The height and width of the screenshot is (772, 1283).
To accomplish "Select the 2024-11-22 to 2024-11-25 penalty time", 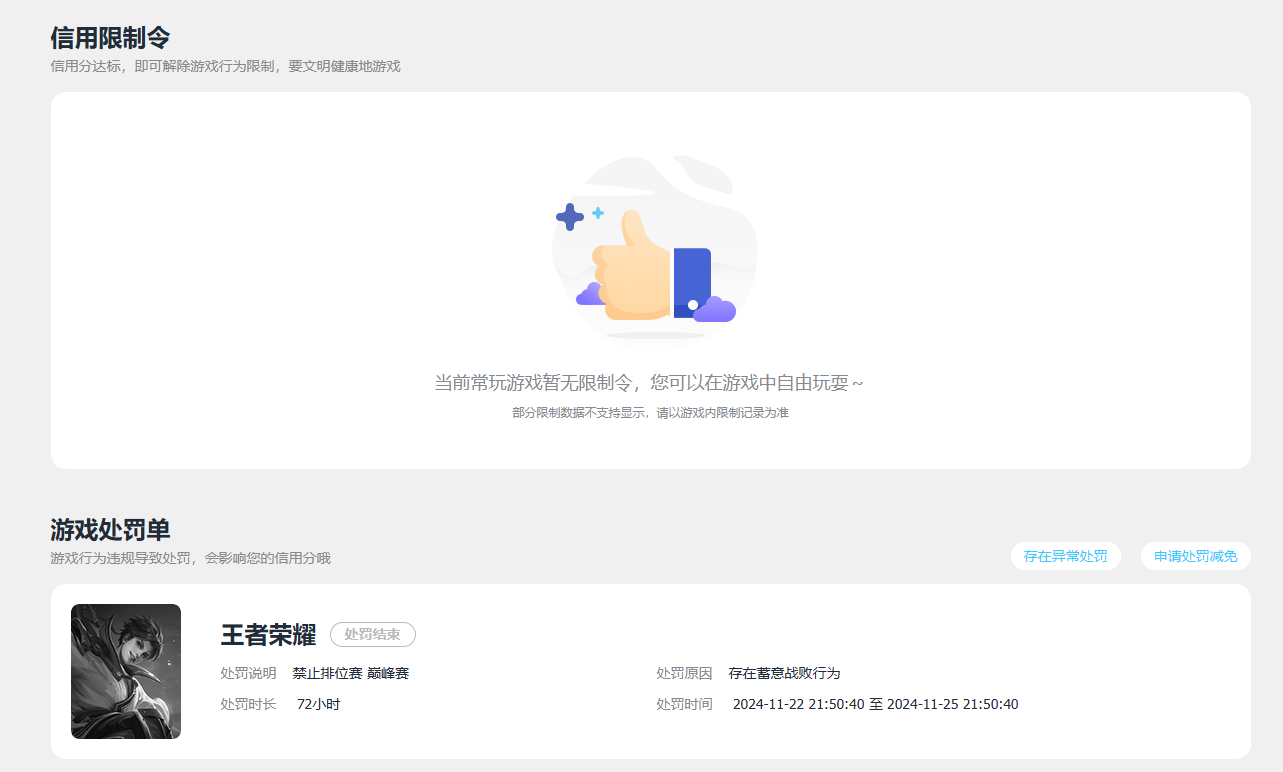I will 875,704.
